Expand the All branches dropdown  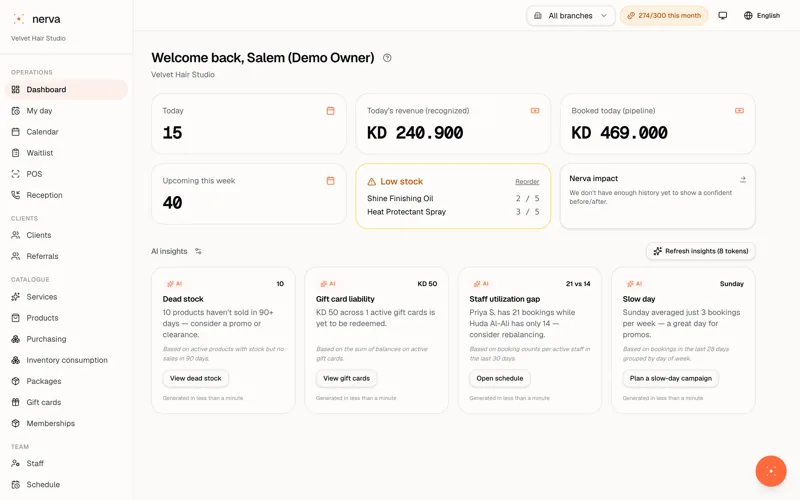[570, 16]
